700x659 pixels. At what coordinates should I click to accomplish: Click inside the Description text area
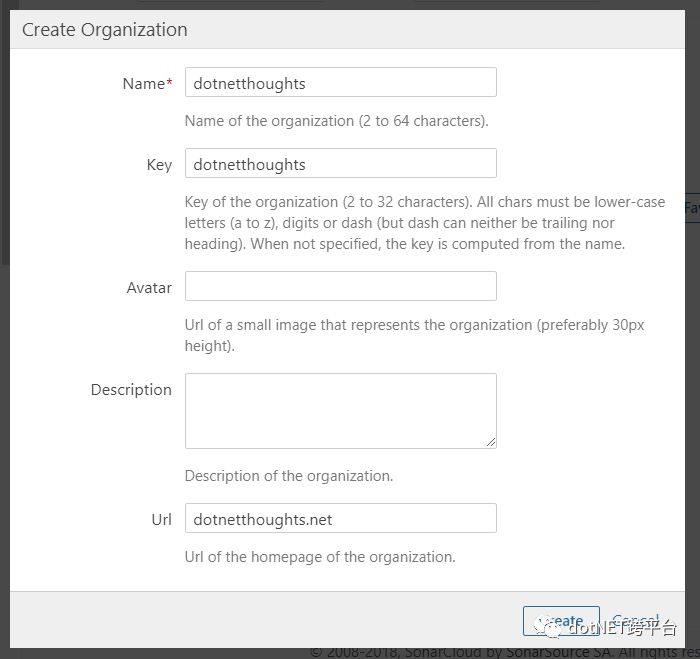(x=341, y=411)
